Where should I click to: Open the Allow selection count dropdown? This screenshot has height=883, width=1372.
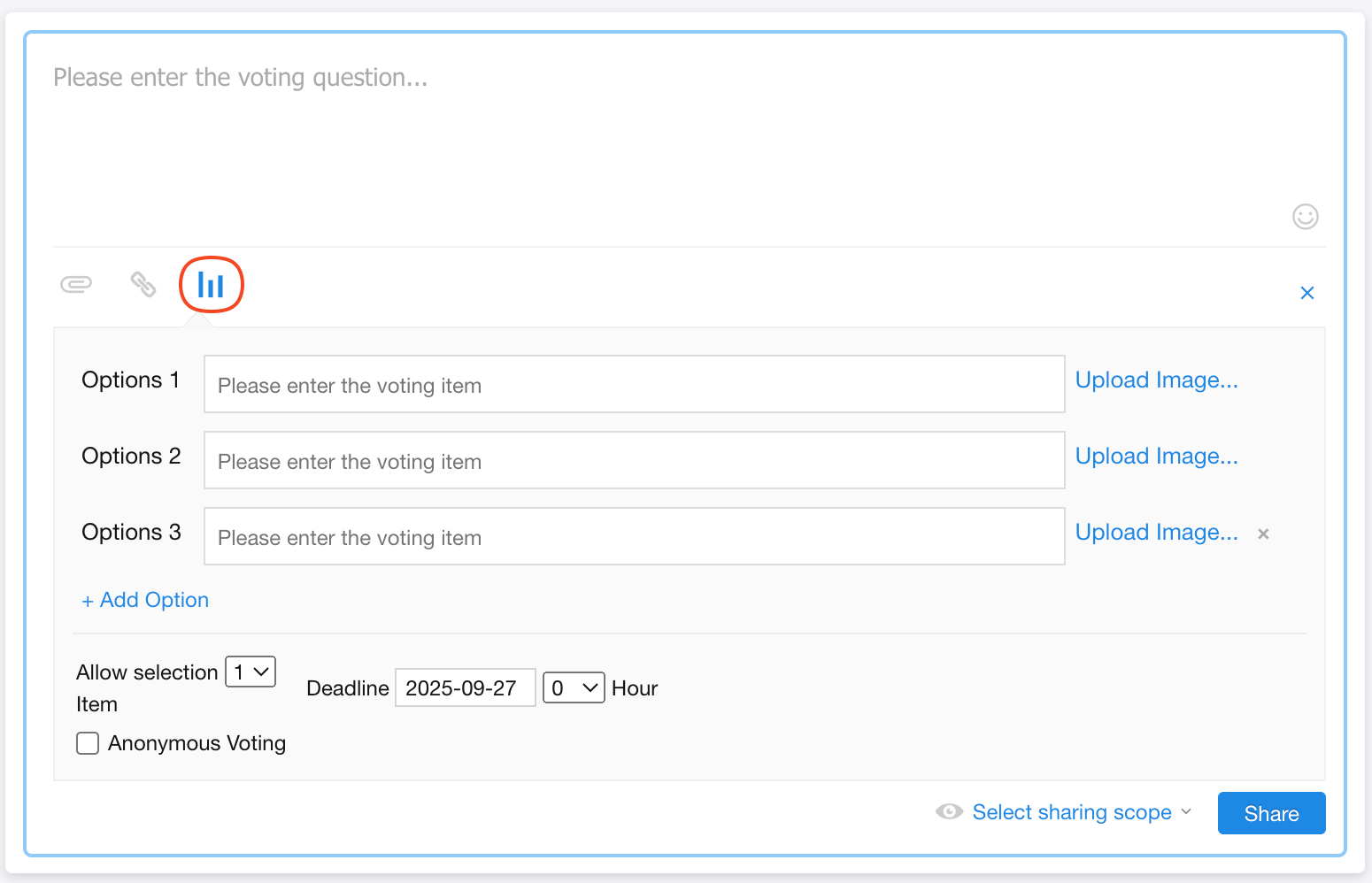click(251, 672)
